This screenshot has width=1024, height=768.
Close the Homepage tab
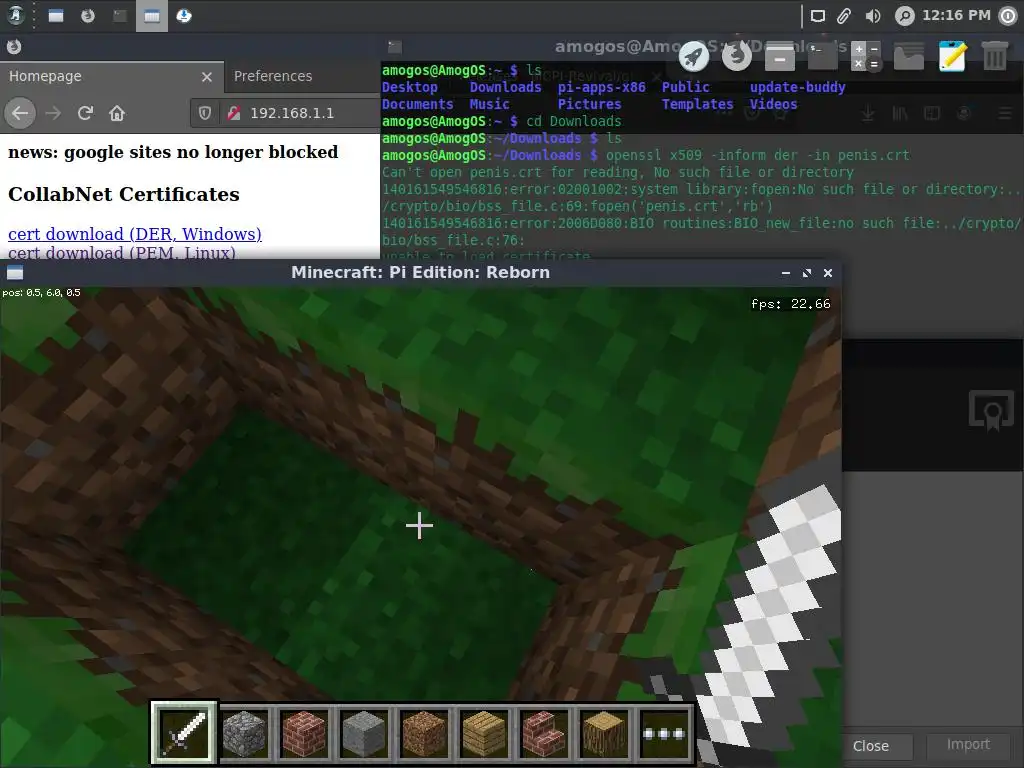(207, 77)
